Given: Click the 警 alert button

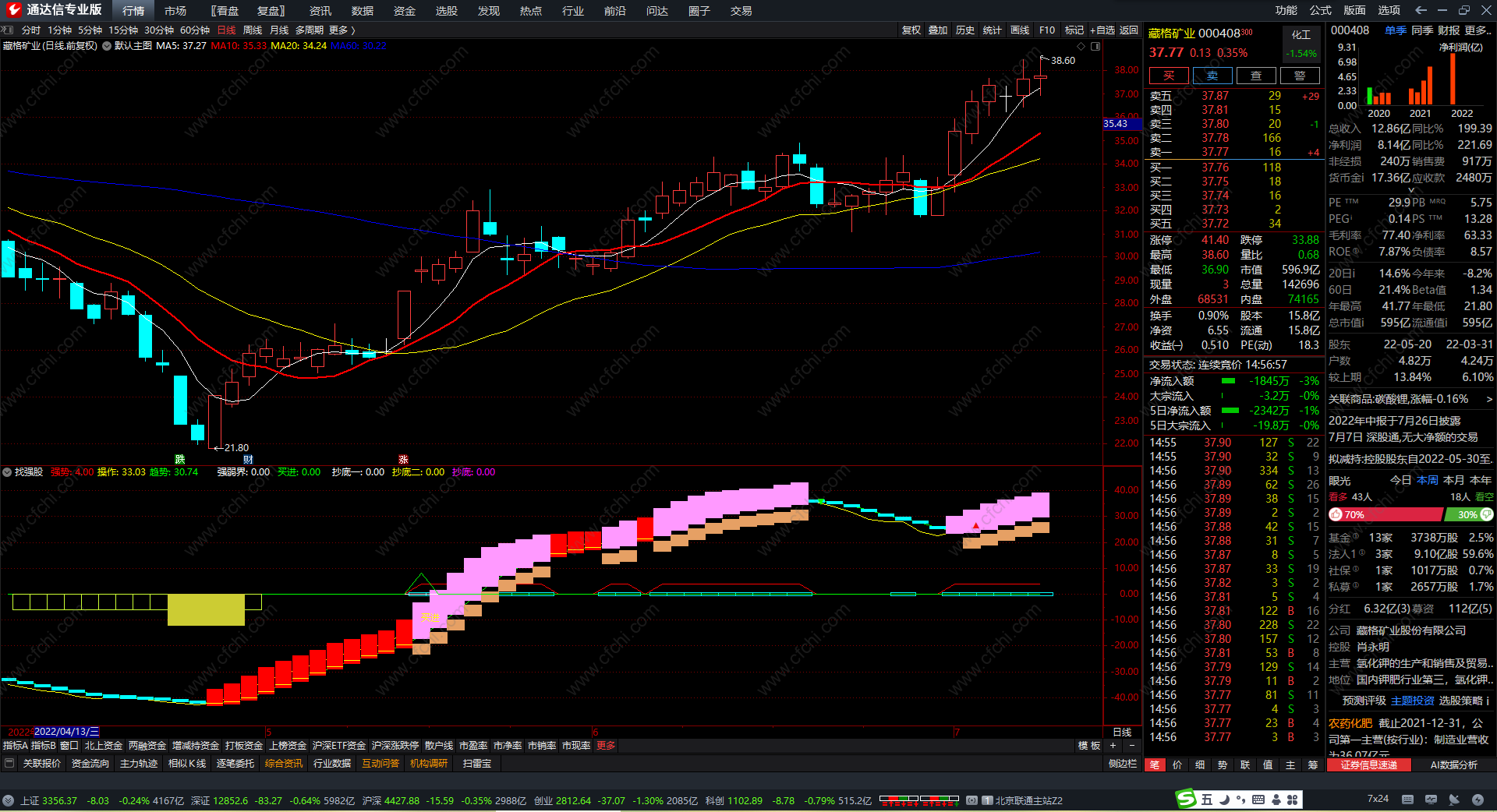Looking at the screenshot, I should [1300, 76].
